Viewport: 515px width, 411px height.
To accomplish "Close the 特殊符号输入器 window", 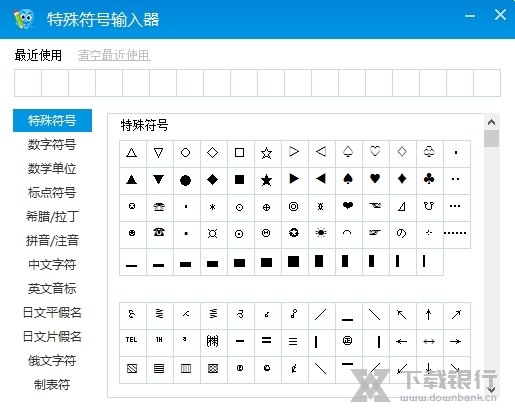I will 500,15.
